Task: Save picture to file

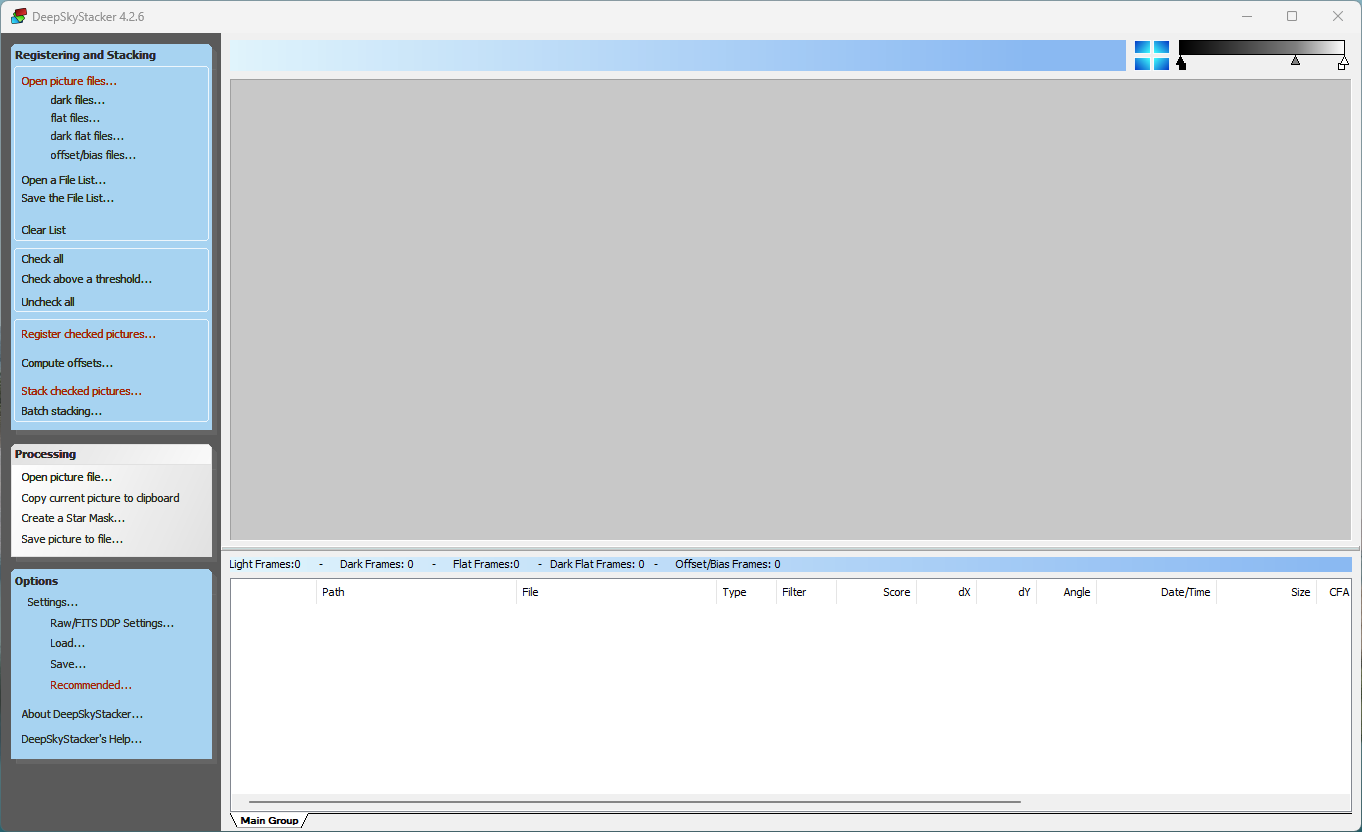Action: (x=72, y=539)
